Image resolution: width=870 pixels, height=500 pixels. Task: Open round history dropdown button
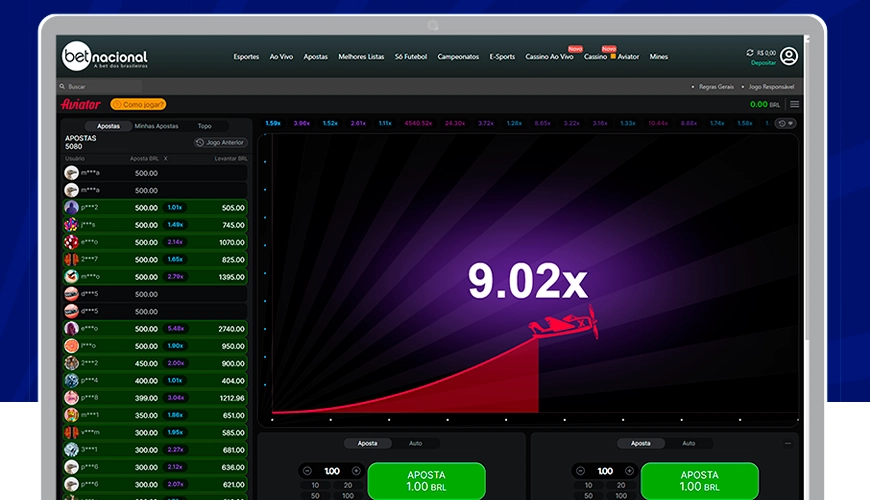pyautogui.click(x=785, y=123)
